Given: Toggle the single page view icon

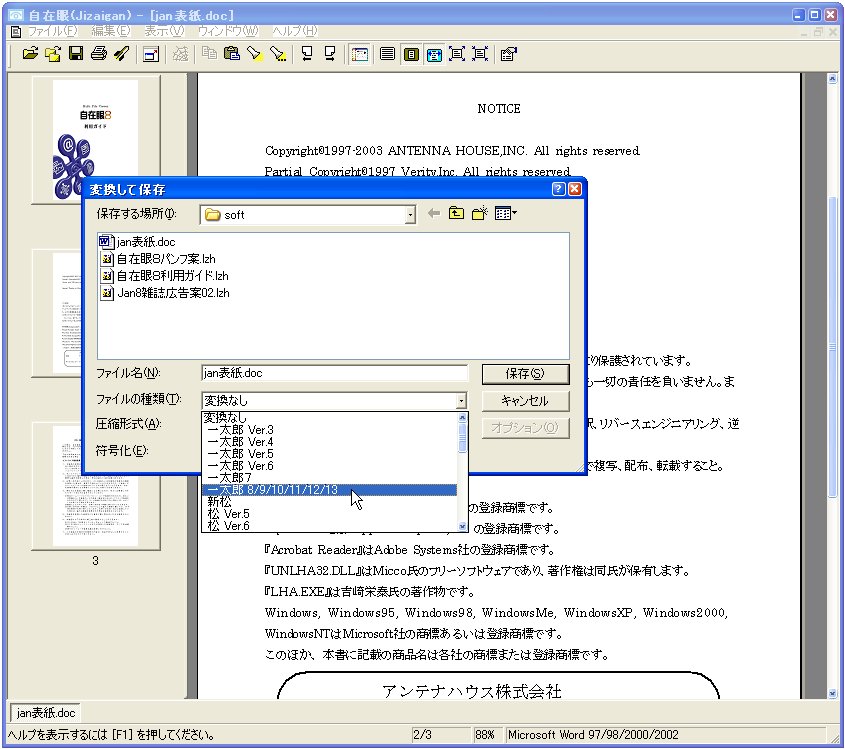Looking at the screenshot, I should pyautogui.click(x=411, y=54).
